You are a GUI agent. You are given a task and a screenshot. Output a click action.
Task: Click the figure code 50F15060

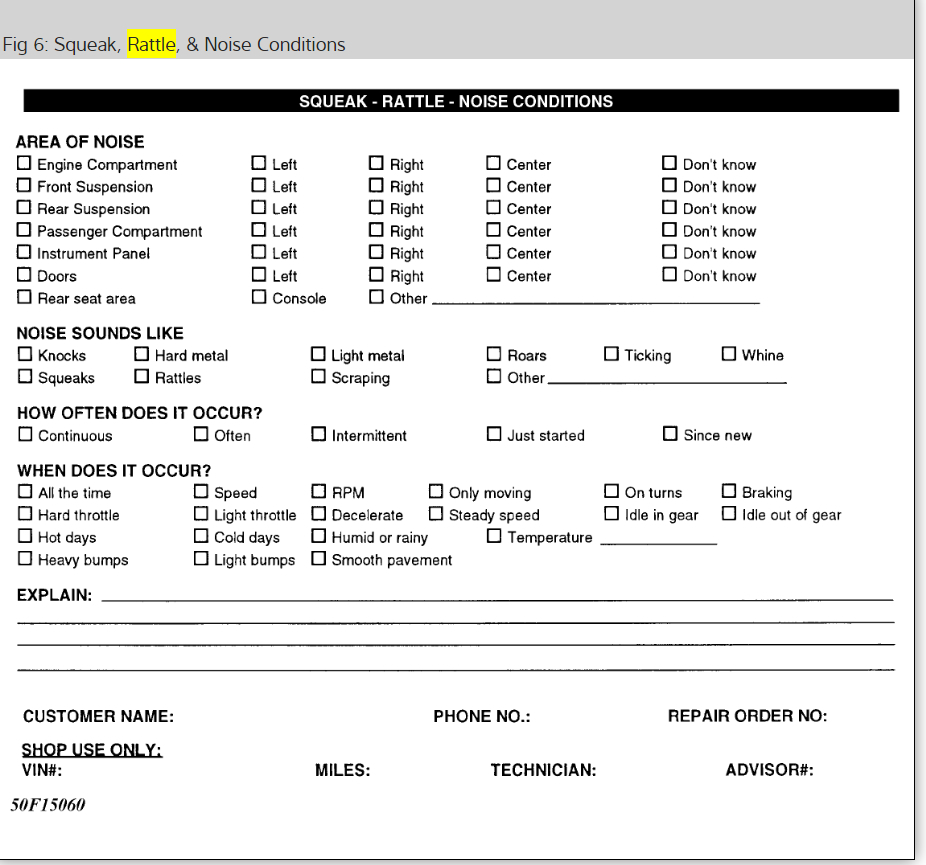point(48,805)
